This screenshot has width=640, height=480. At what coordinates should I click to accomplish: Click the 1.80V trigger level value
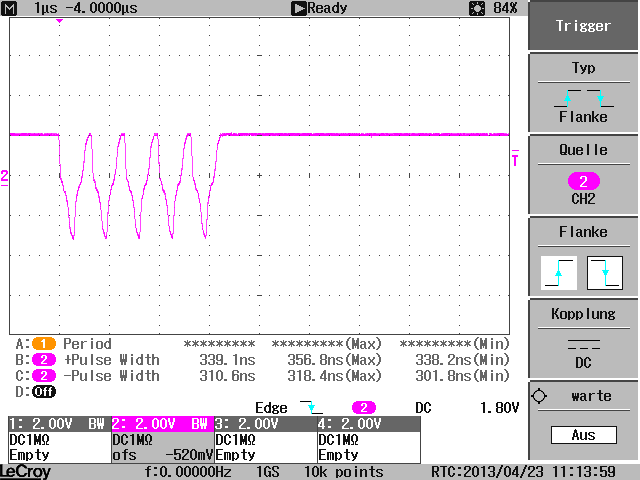click(x=499, y=407)
